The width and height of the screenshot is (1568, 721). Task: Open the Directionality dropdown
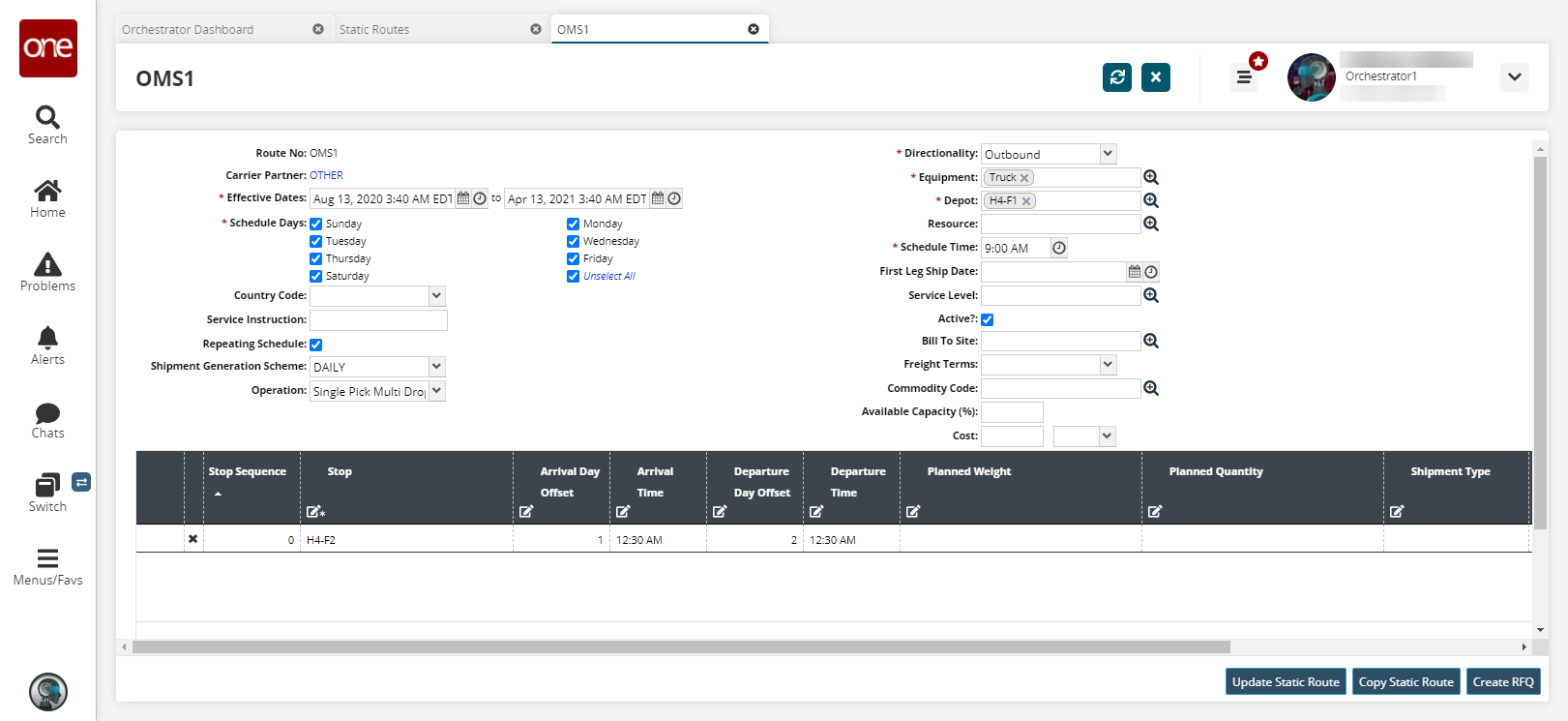pos(1108,154)
